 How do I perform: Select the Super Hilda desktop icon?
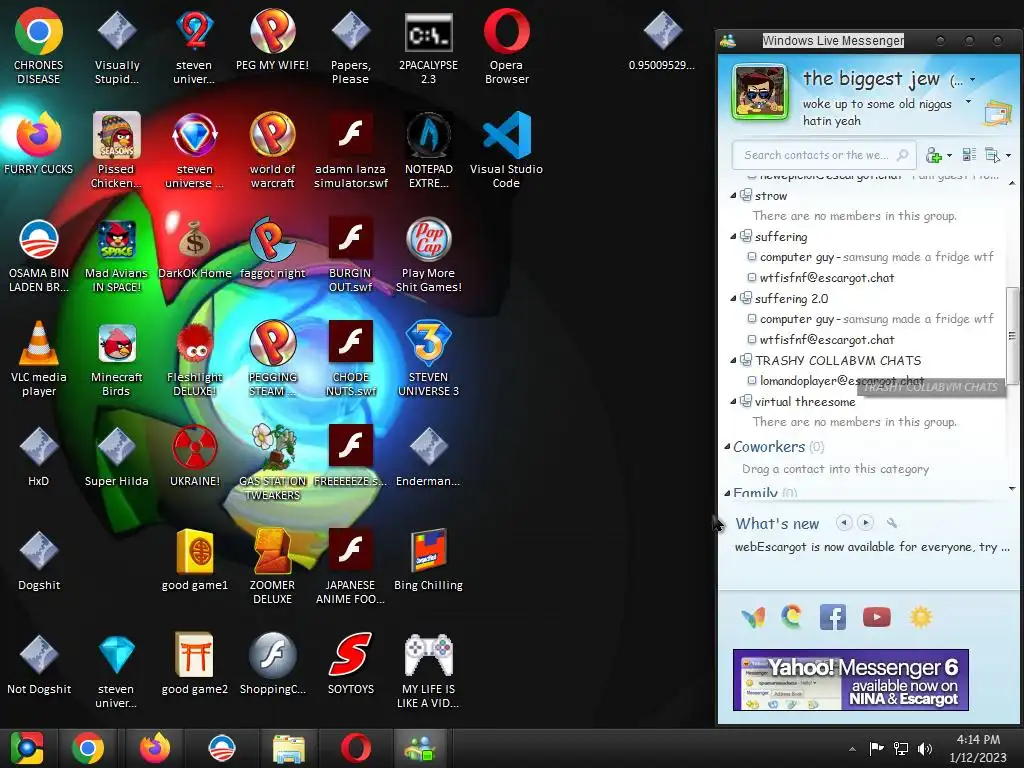[116, 456]
